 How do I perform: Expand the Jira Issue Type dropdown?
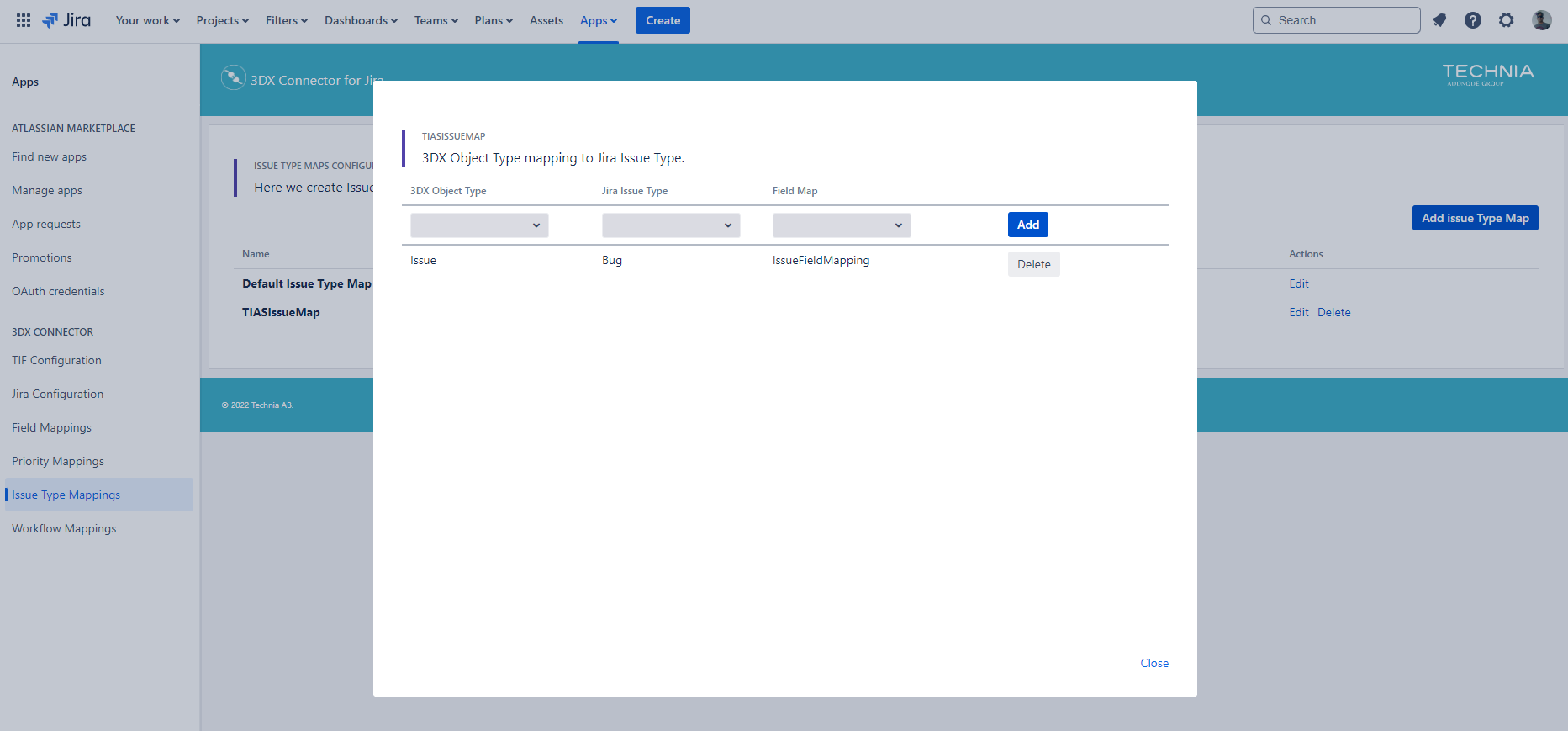[x=671, y=225]
